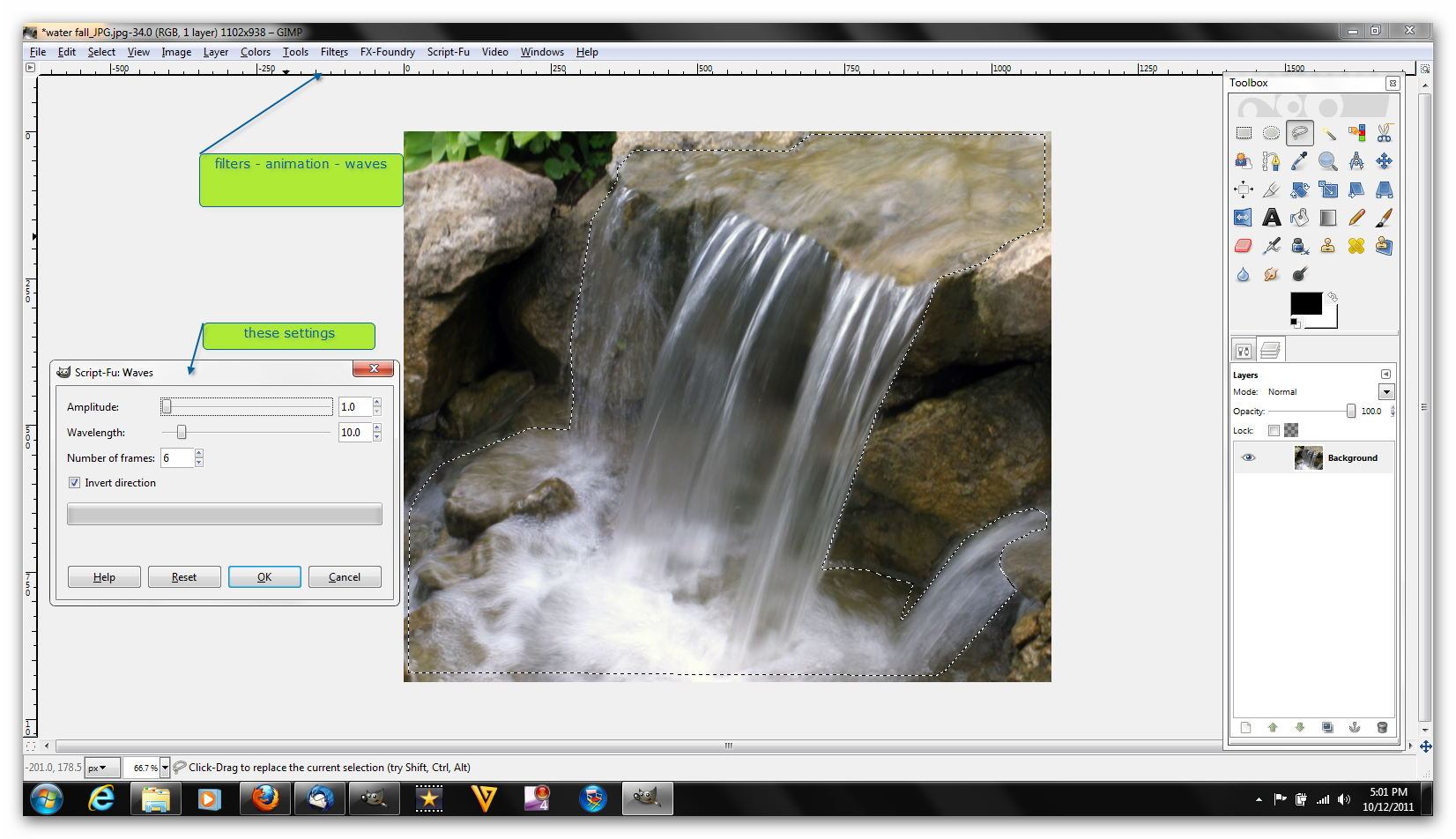Swap foreground and background colors
1456x839 pixels.
[x=1333, y=298]
